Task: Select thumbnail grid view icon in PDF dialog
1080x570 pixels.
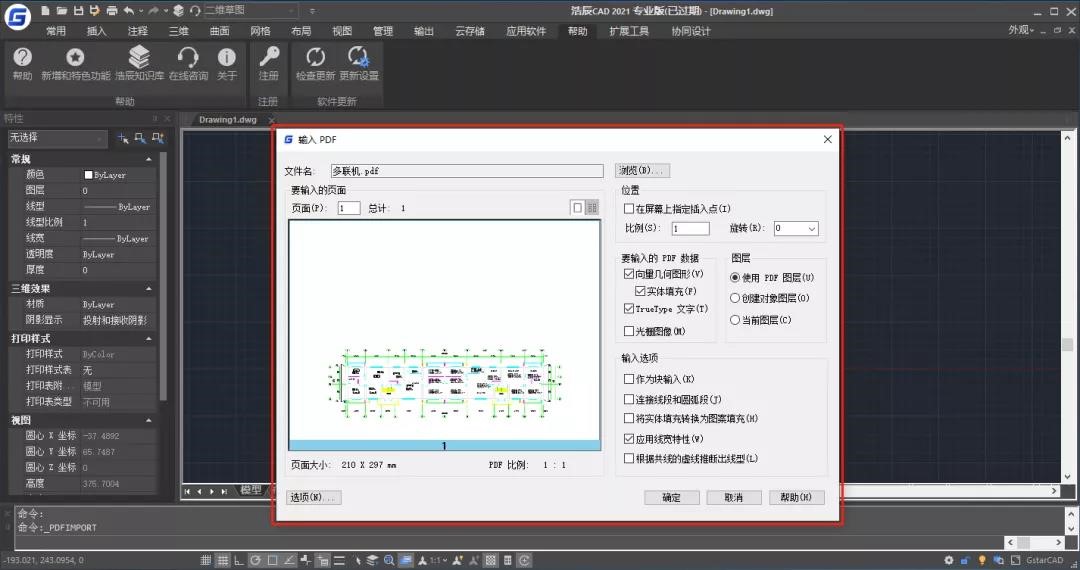Action: coord(592,207)
